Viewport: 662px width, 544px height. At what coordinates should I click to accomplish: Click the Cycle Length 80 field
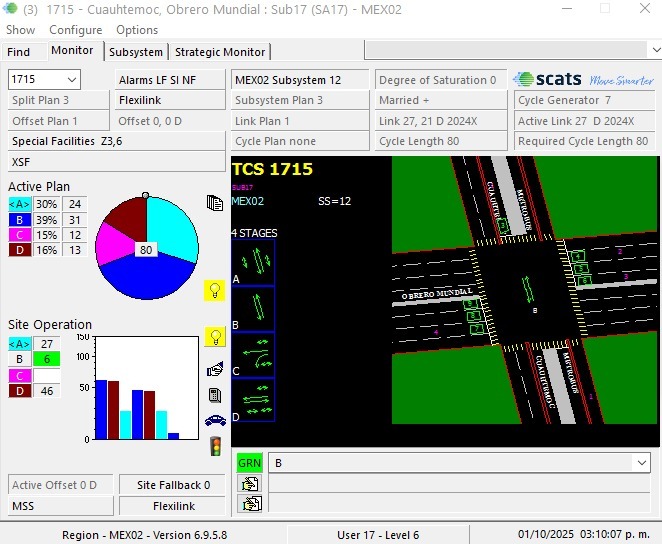tap(441, 141)
